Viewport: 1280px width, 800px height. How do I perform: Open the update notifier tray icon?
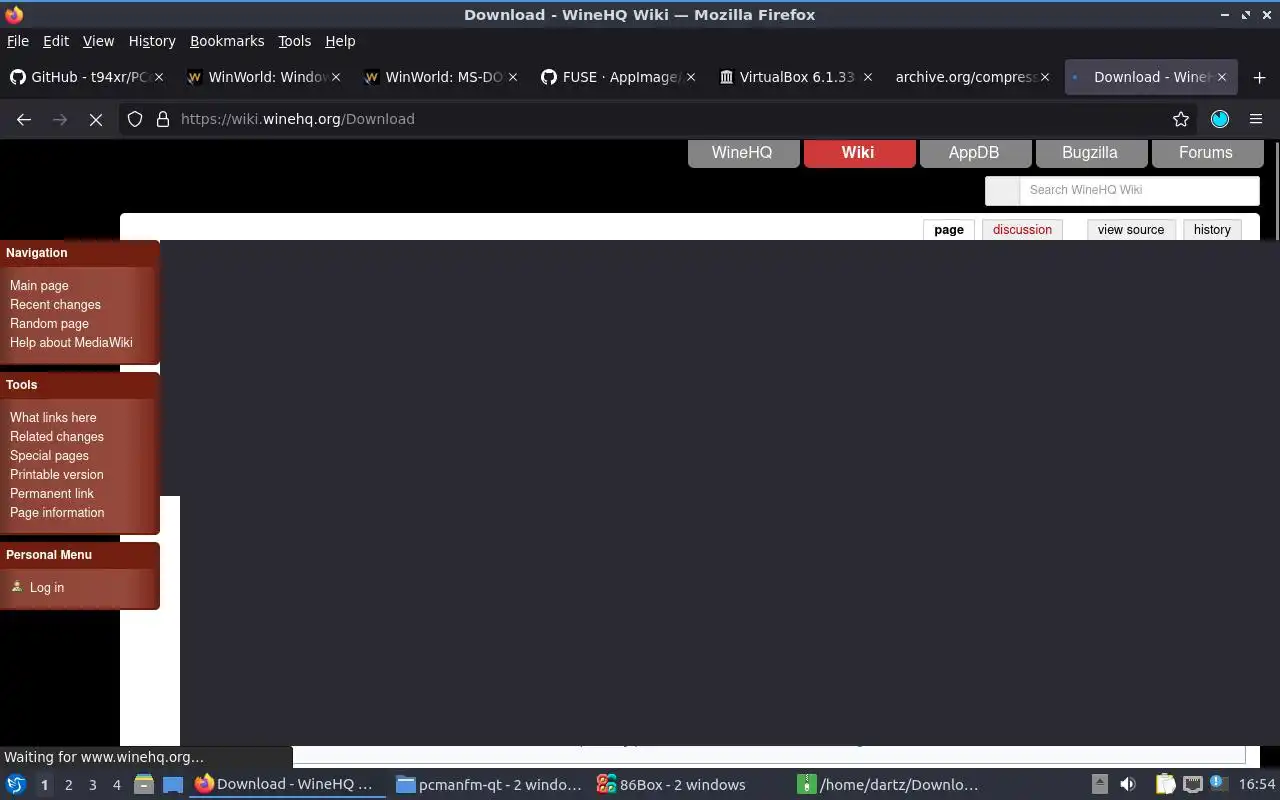[x=1217, y=784]
